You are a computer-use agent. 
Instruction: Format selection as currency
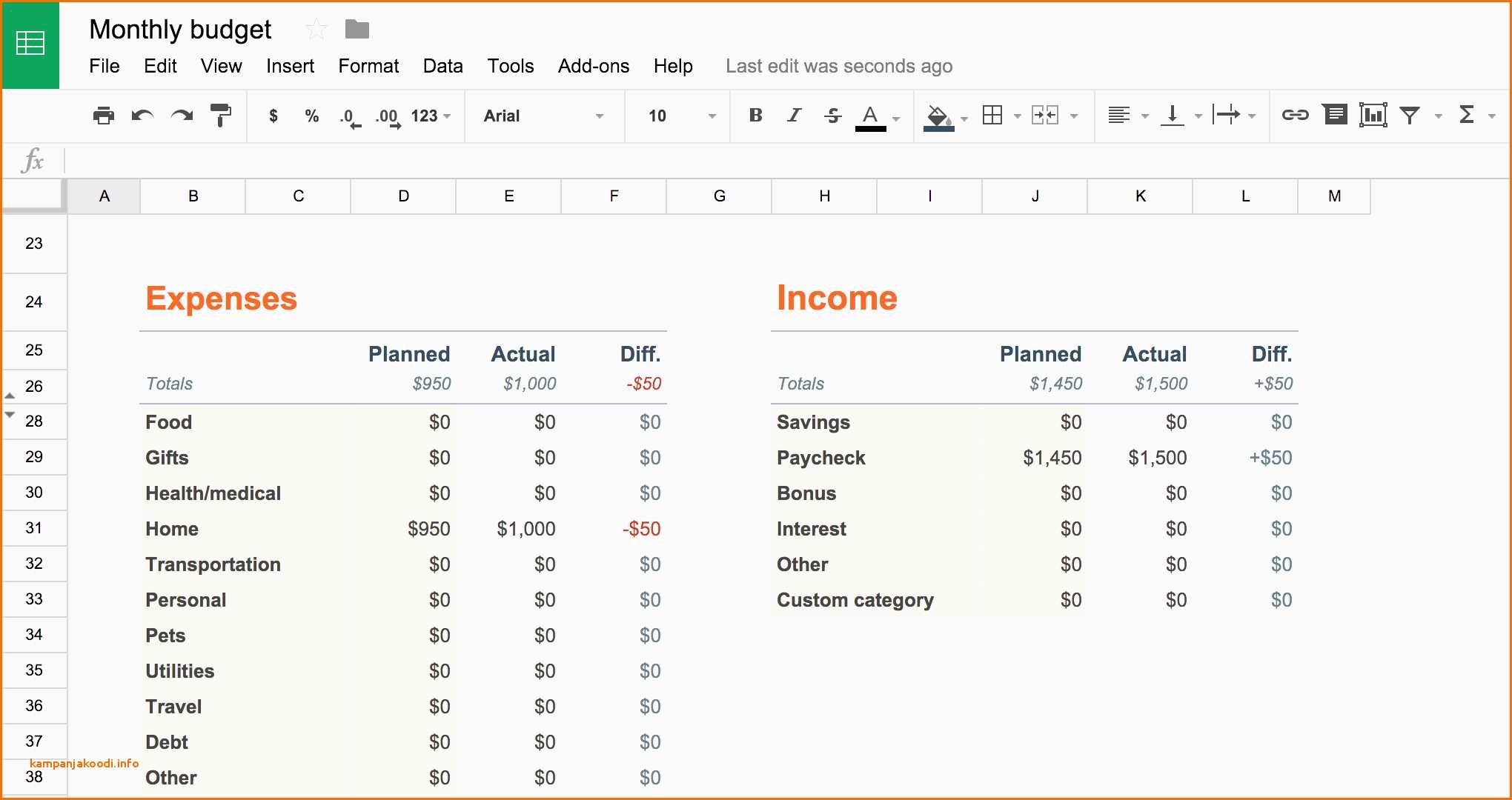[273, 116]
